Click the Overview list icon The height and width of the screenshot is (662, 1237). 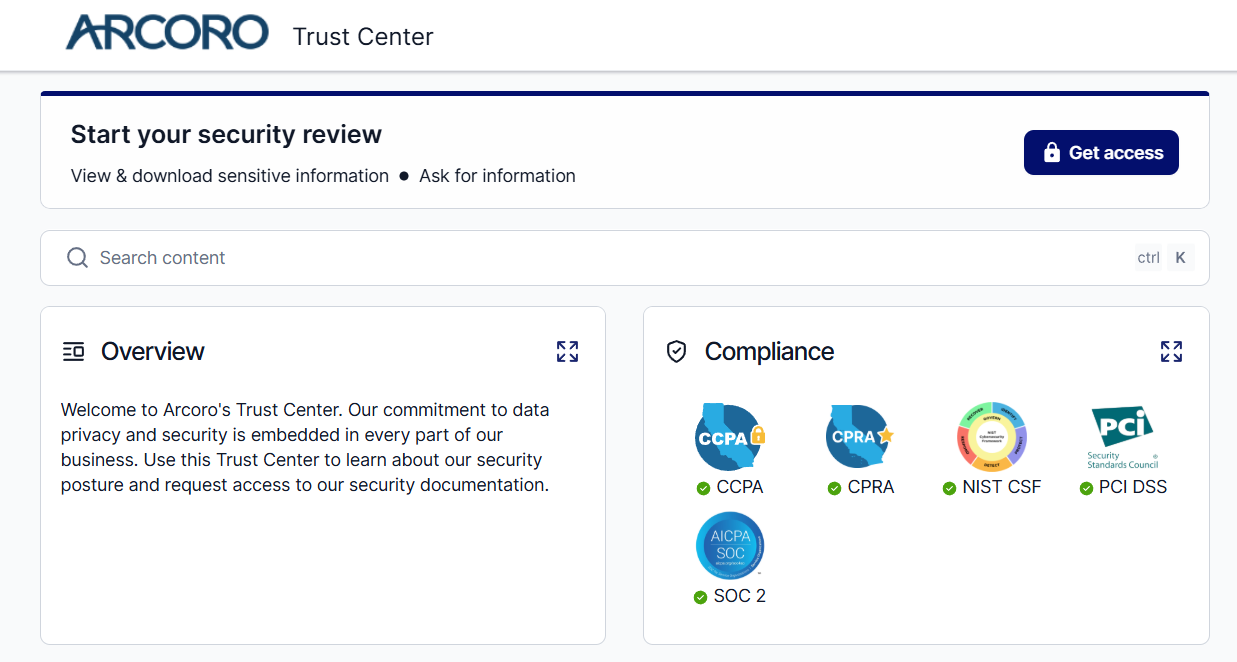[73, 351]
